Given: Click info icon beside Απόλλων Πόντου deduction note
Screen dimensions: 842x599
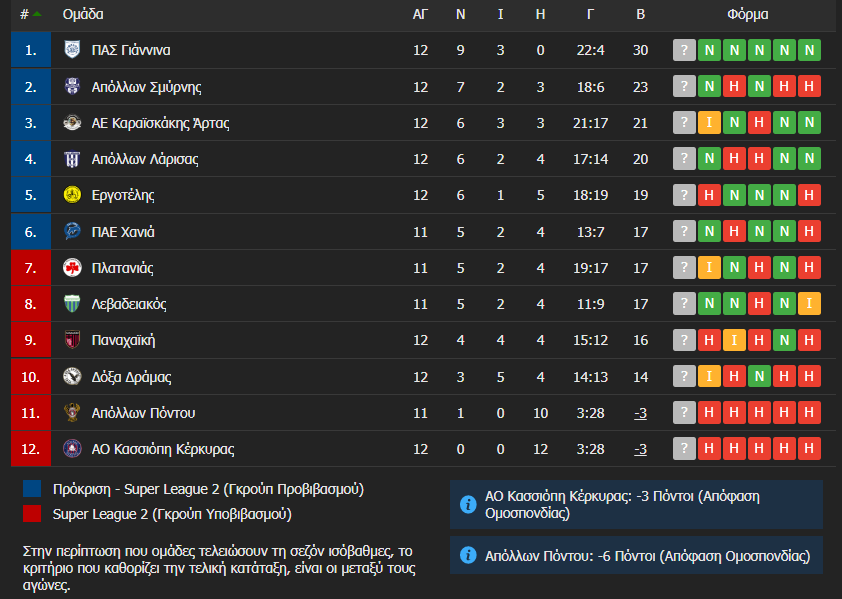Looking at the screenshot, I should coord(467,556).
